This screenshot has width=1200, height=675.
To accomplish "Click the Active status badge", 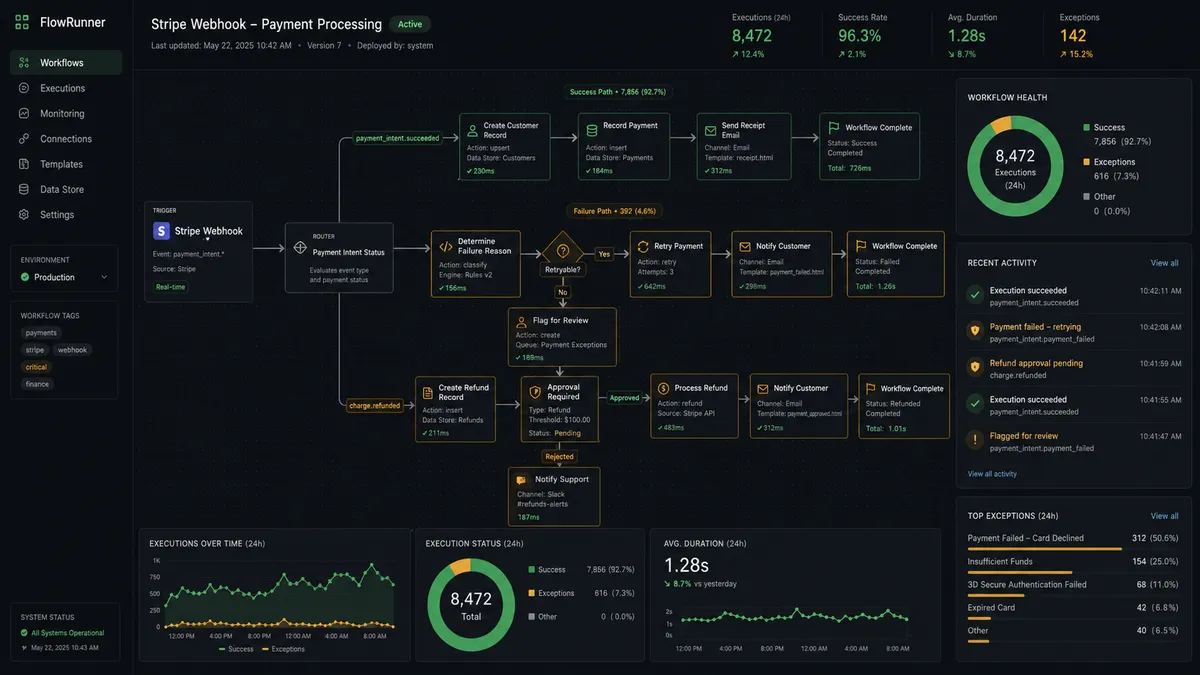I will (410, 24).
